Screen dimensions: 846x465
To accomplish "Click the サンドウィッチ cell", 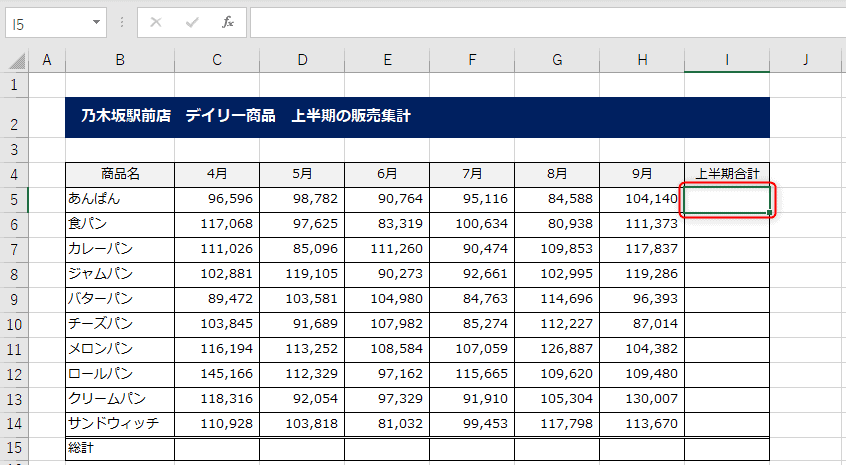I will pos(120,425).
